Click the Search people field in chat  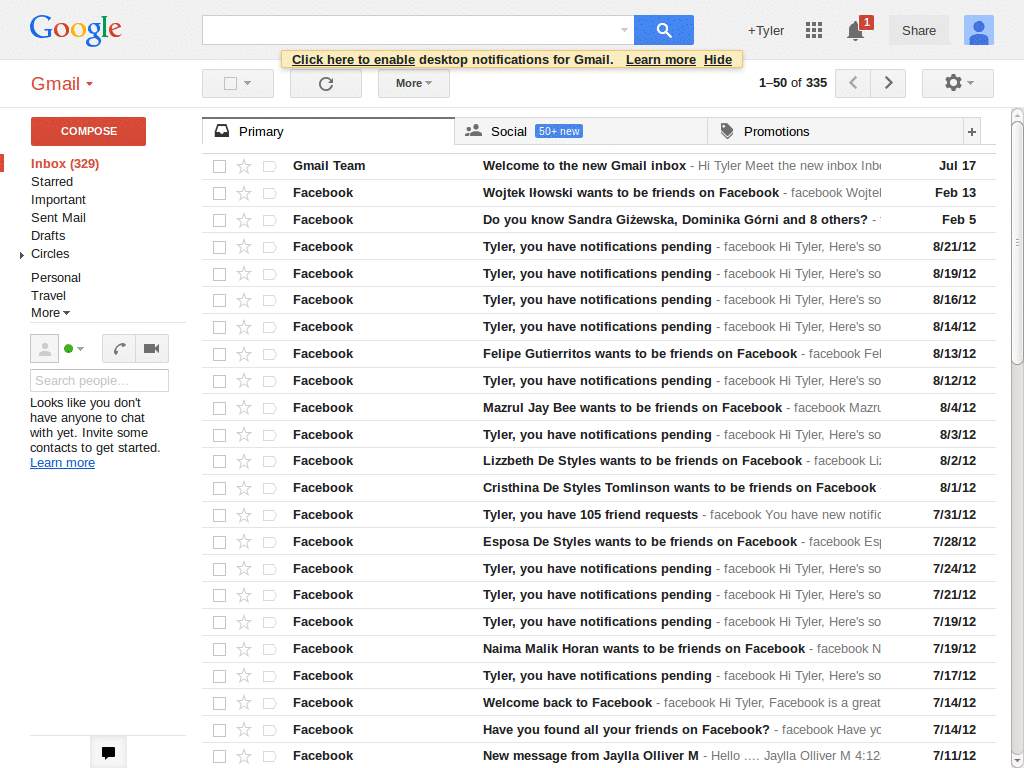pyautogui.click(x=99, y=380)
